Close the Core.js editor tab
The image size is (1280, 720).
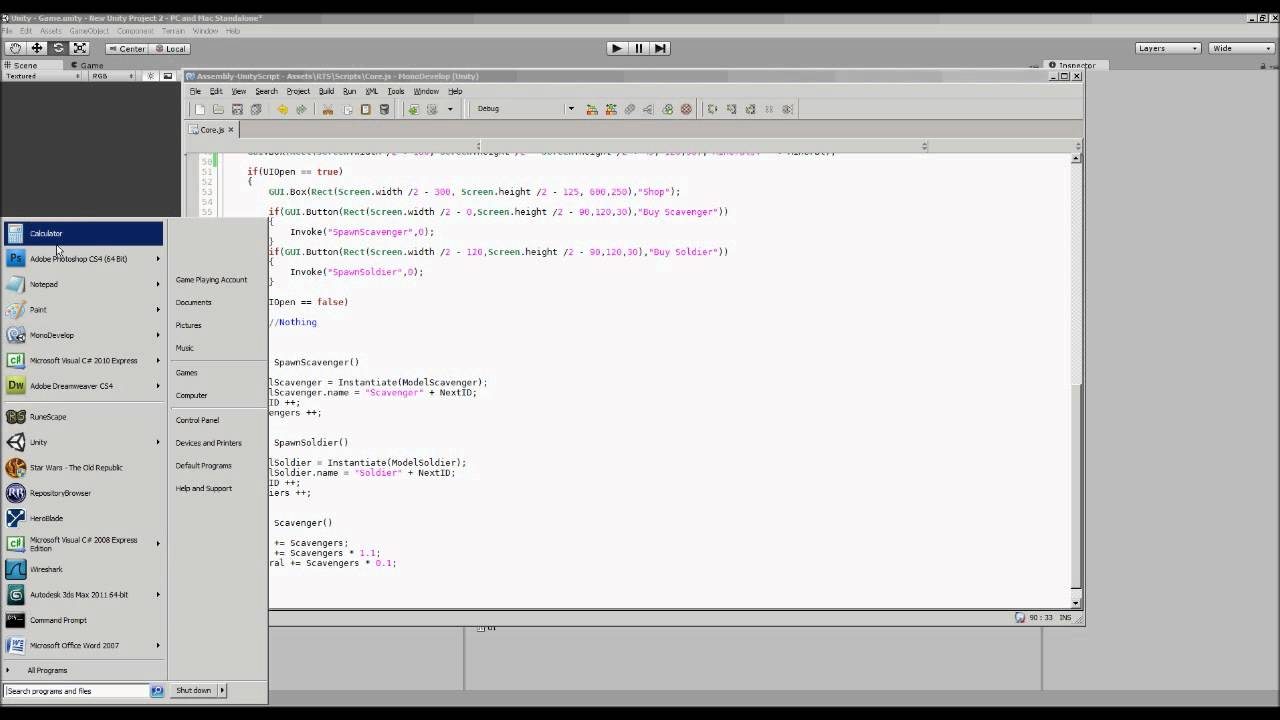pos(230,129)
